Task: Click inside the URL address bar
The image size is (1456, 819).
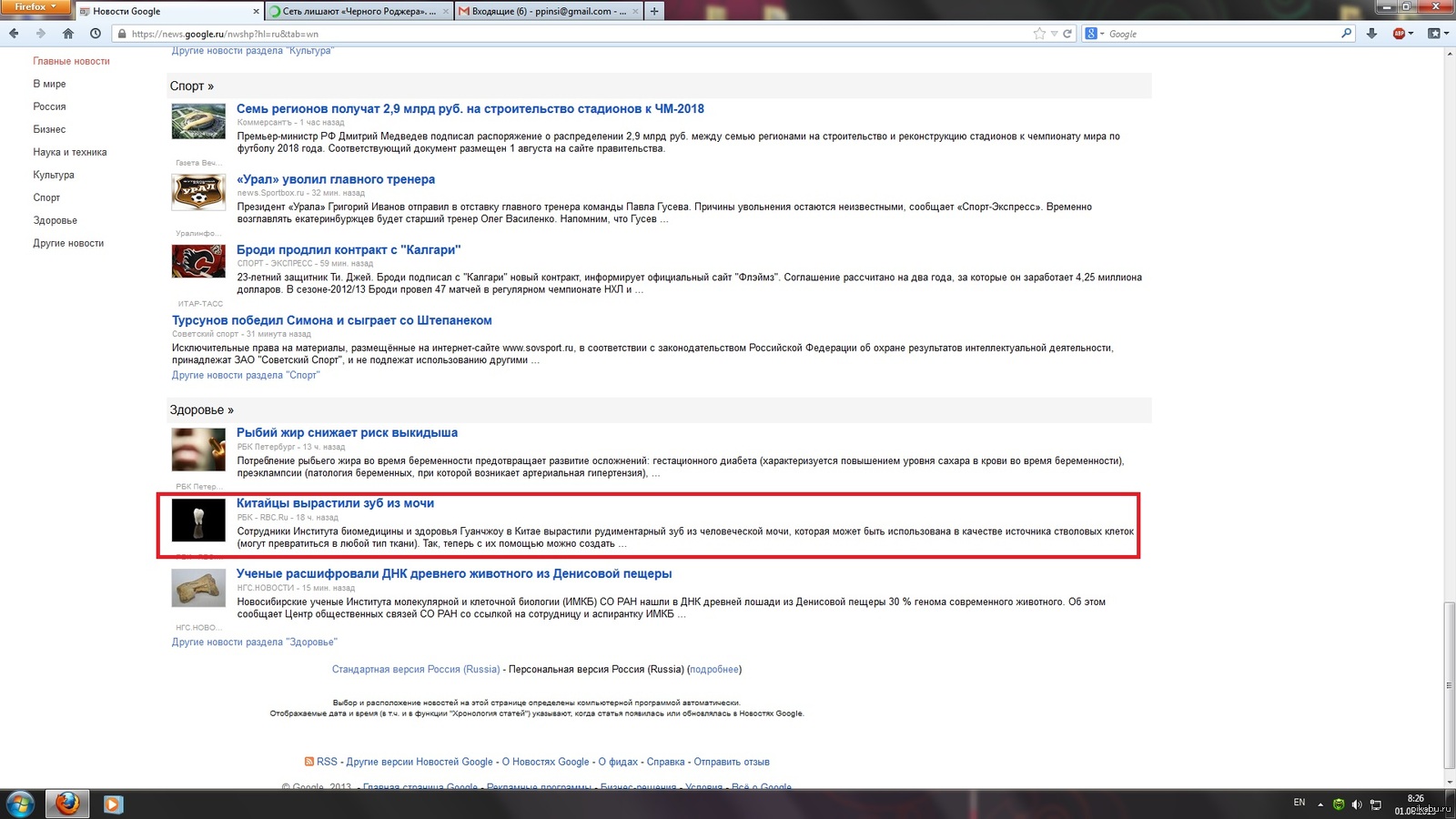Action: tap(546, 34)
